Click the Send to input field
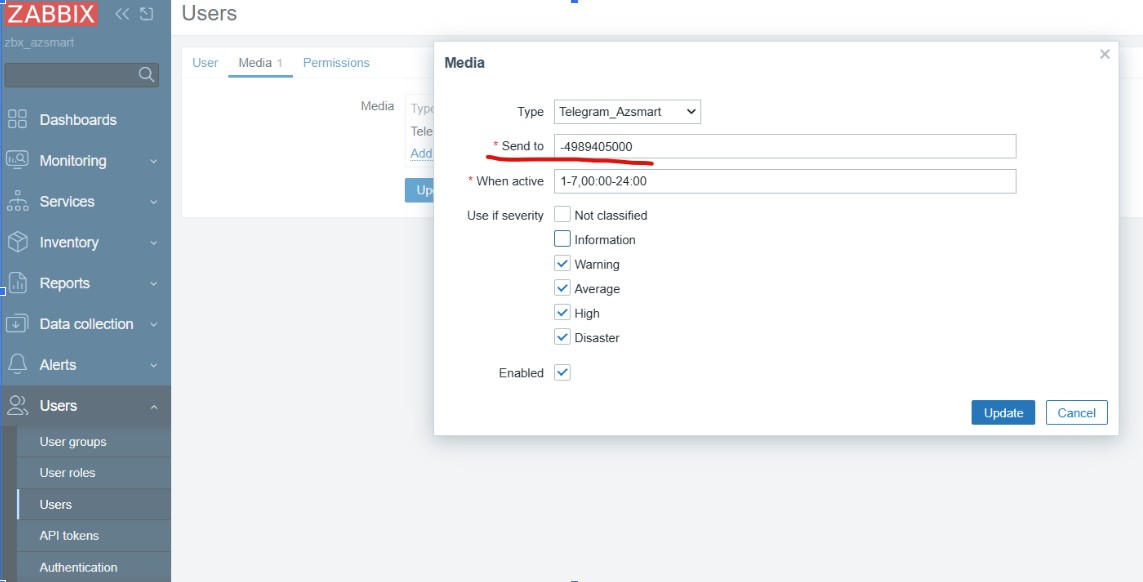The image size is (1143, 582). pyautogui.click(x=785, y=147)
